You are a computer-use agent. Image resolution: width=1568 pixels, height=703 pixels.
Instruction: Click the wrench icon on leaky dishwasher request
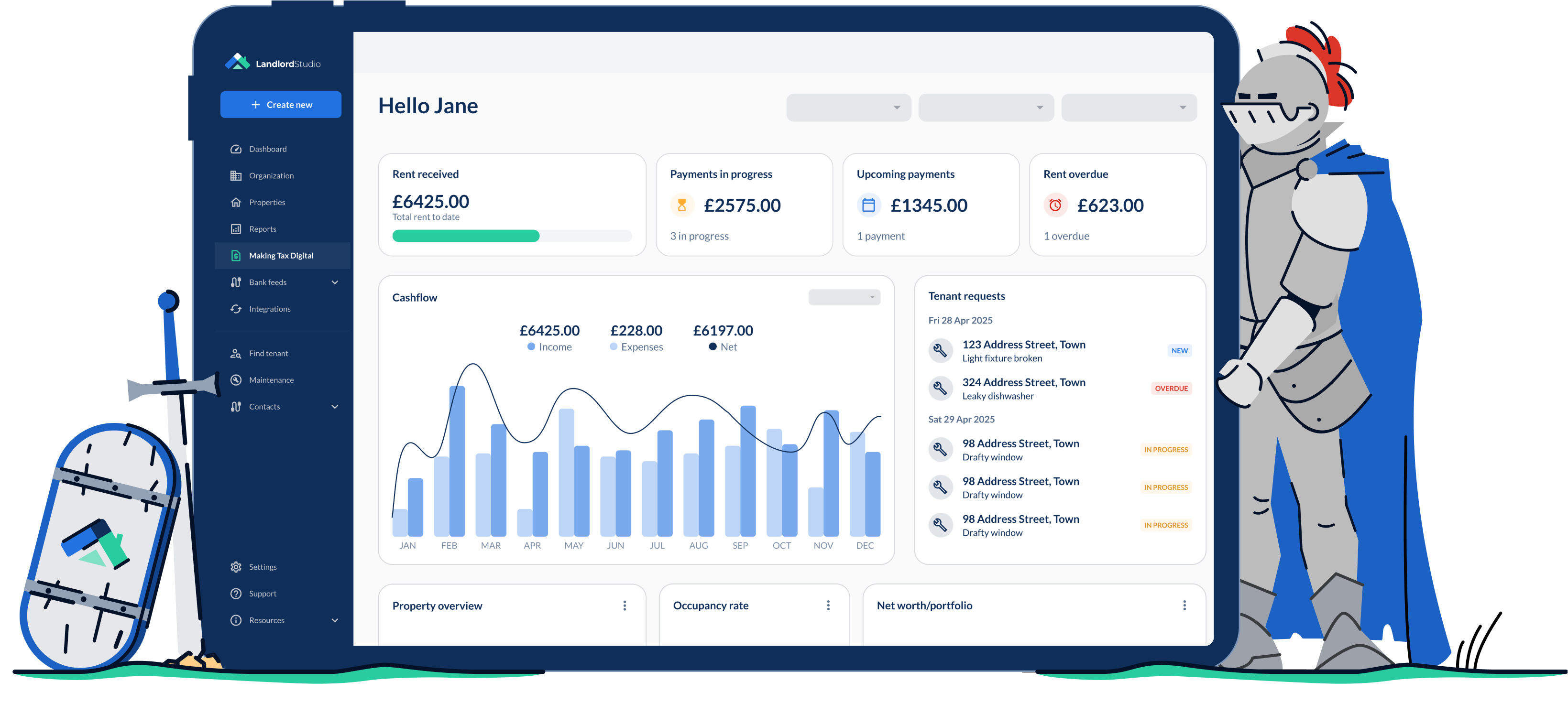tap(941, 388)
